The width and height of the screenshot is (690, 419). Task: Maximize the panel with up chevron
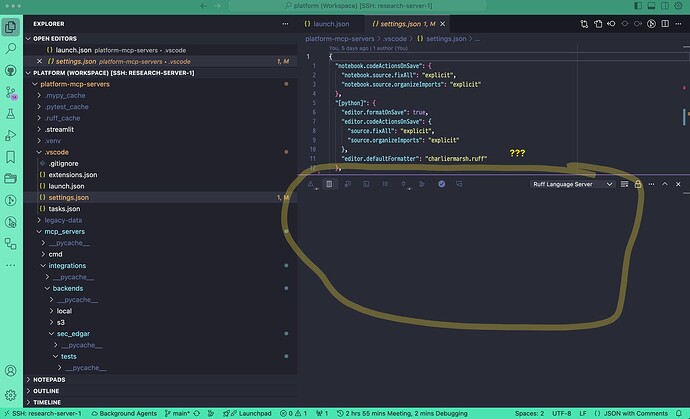(x=665, y=184)
